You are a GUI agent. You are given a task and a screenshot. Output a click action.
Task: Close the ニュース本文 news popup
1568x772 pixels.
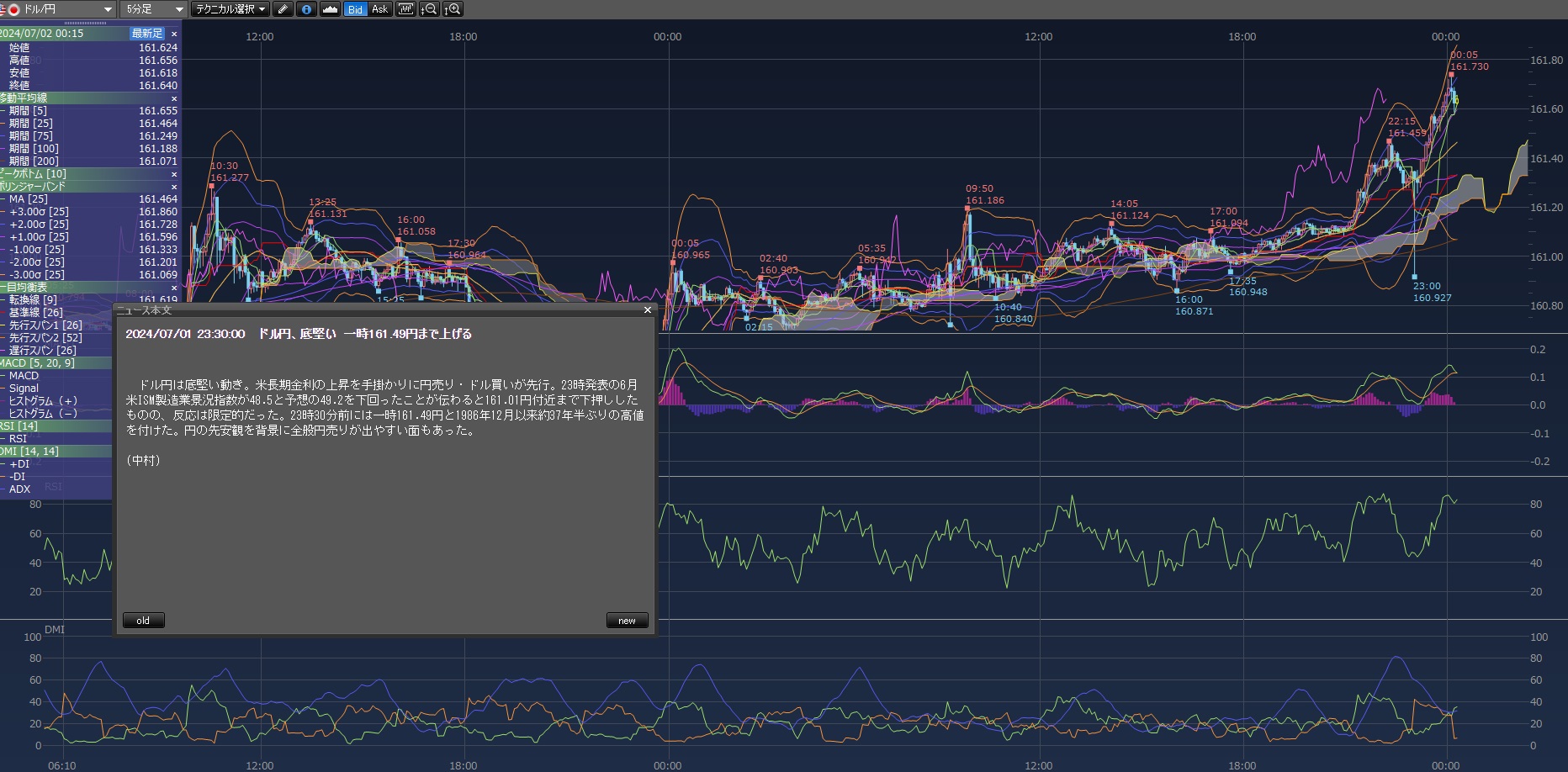pos(647,310)
